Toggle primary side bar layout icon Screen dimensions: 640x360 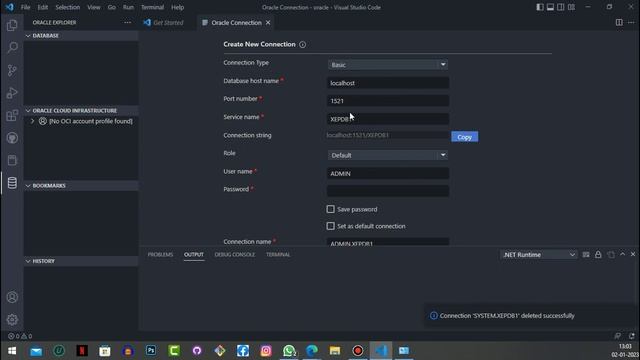pyautogui.click(x=540, y=7)
